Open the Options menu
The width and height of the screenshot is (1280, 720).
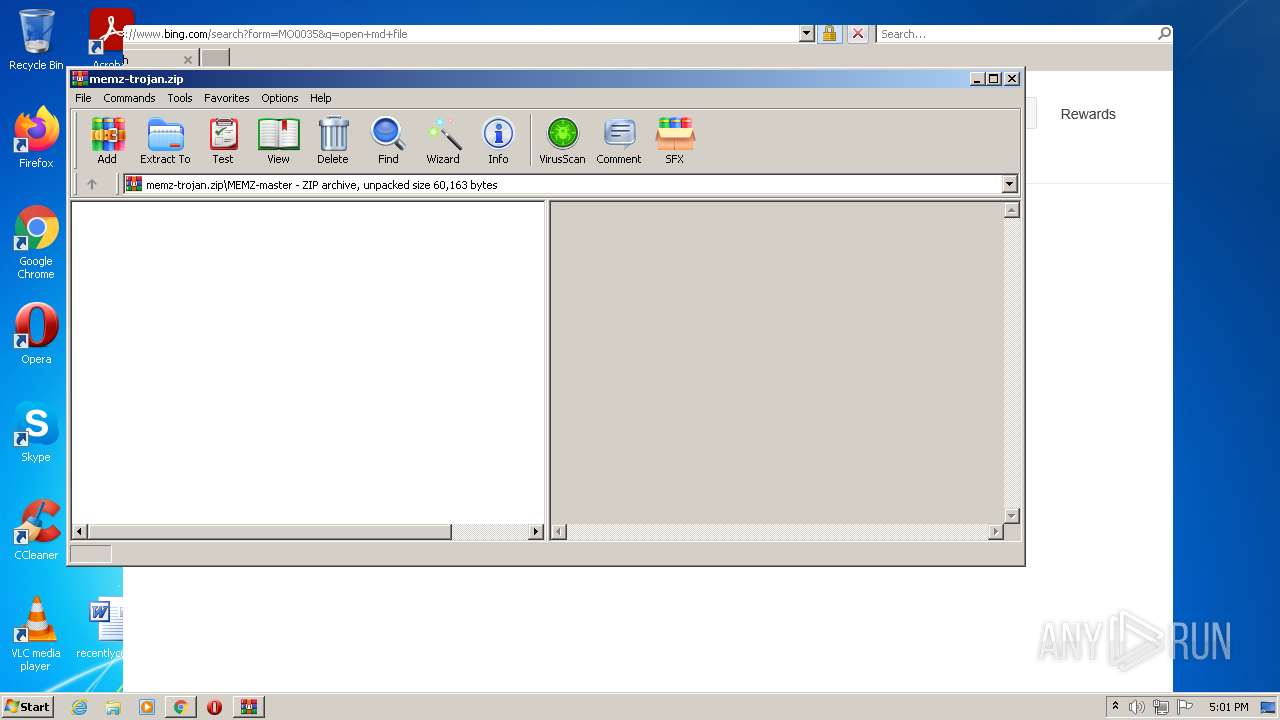(x=280, y=98)
